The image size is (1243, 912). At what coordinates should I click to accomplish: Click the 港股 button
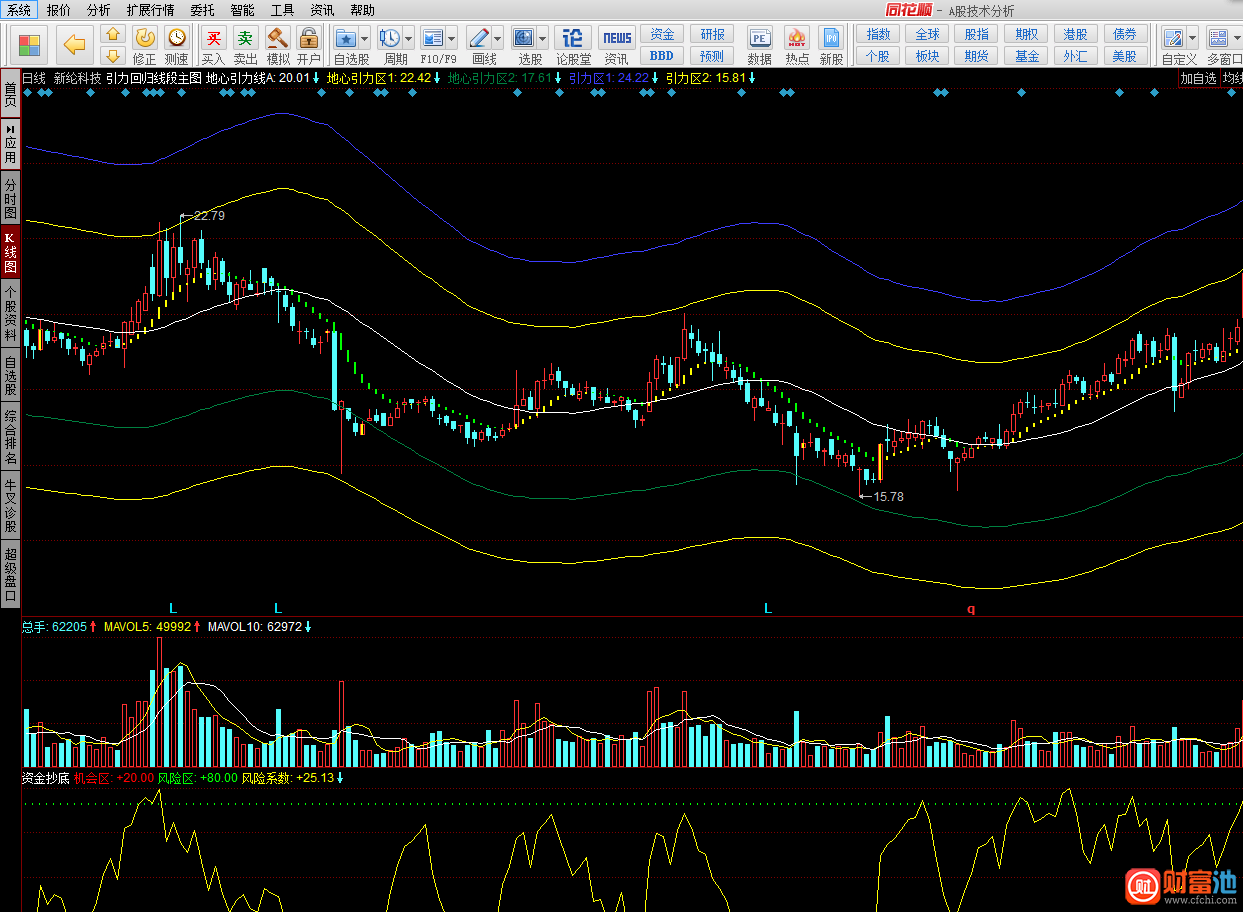point(1075,35)
